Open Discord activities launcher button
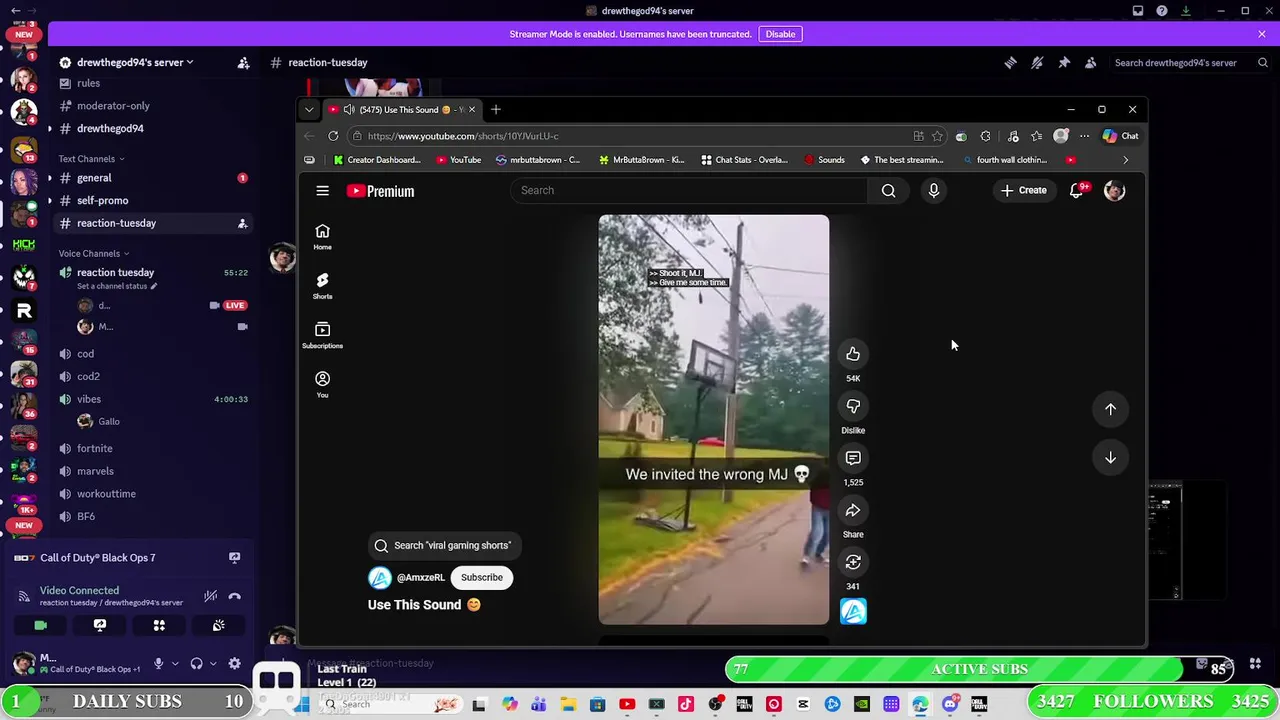Image resolution: width=1280 pixels, height=720 pixels. 159,625
